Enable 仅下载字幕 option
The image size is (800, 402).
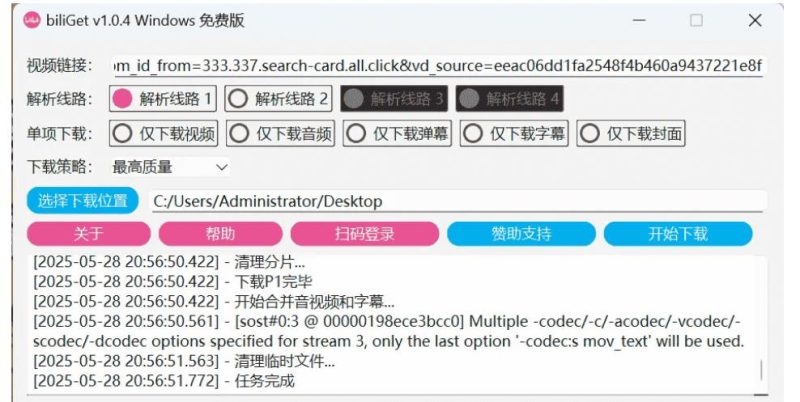[514, 134]
